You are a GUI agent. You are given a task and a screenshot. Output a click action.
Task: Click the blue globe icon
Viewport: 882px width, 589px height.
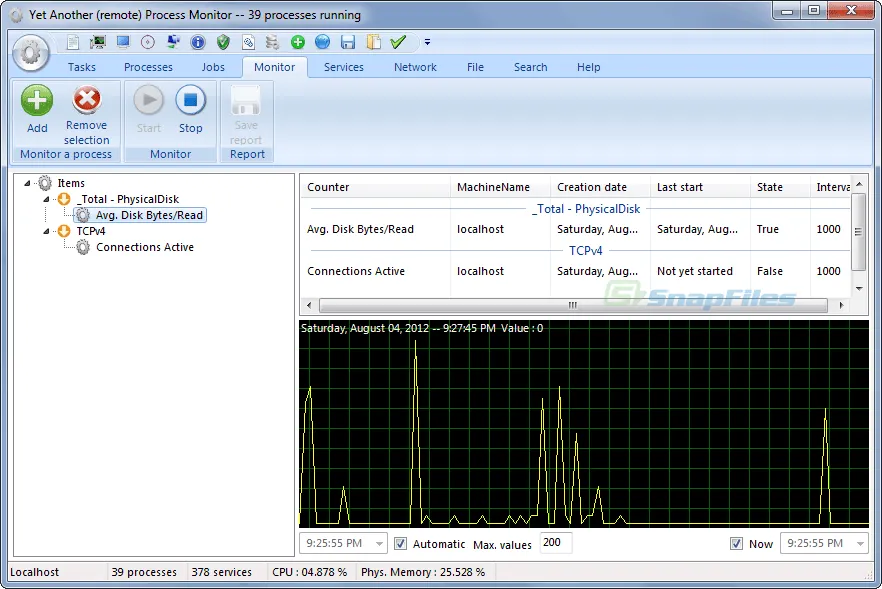322,42
